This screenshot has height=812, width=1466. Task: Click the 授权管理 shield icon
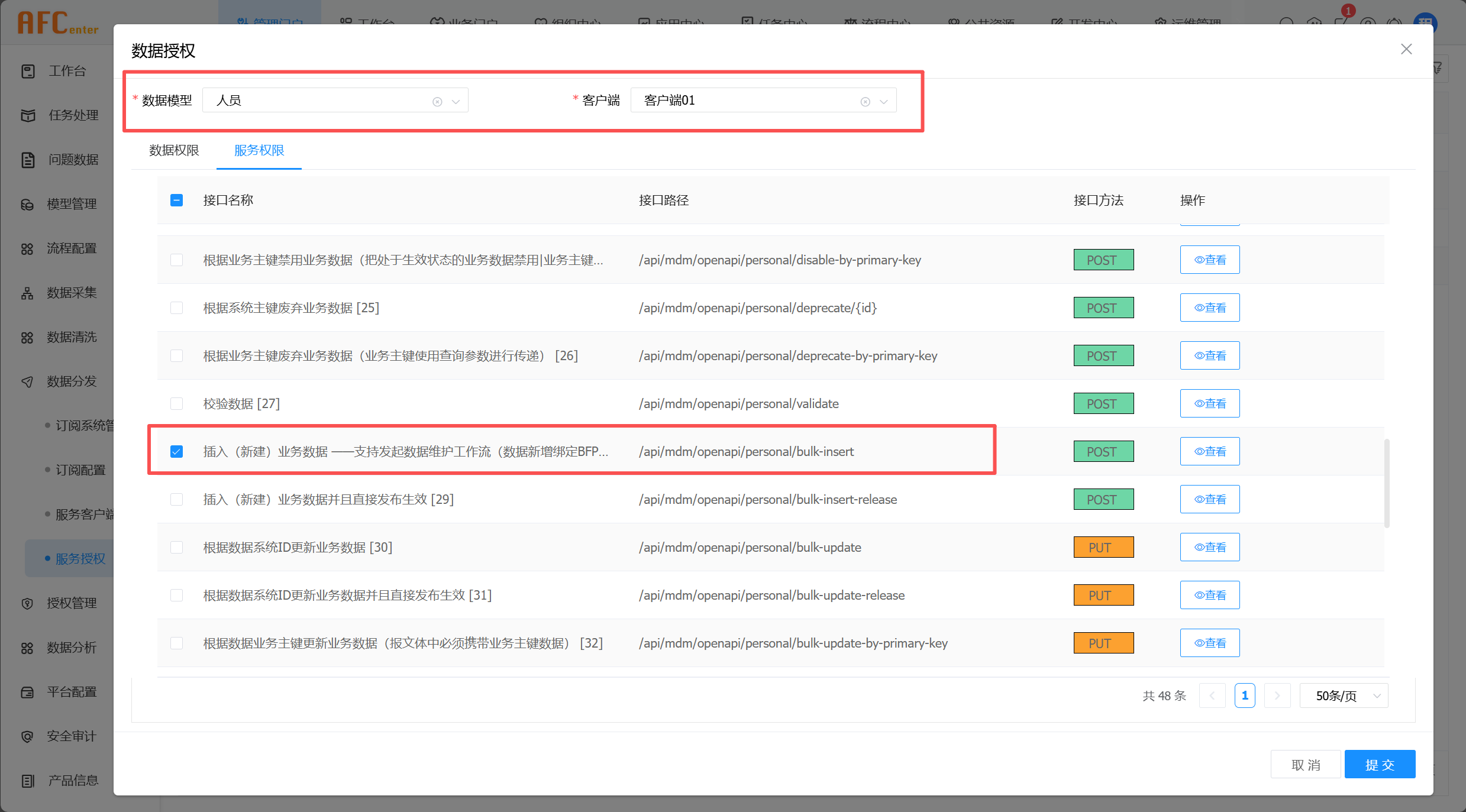[x=28, y=603]
